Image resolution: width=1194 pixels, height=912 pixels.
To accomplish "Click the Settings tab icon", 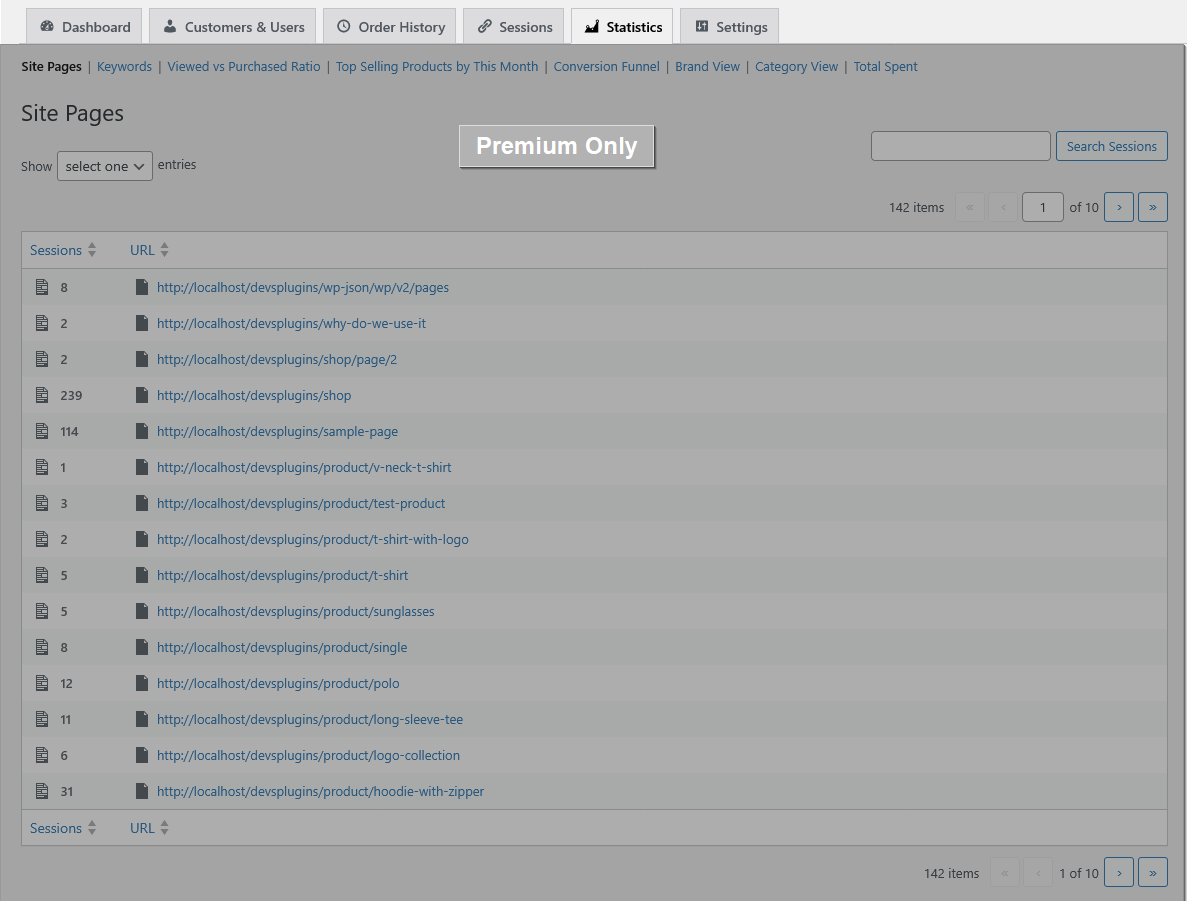I will point(701,27).
